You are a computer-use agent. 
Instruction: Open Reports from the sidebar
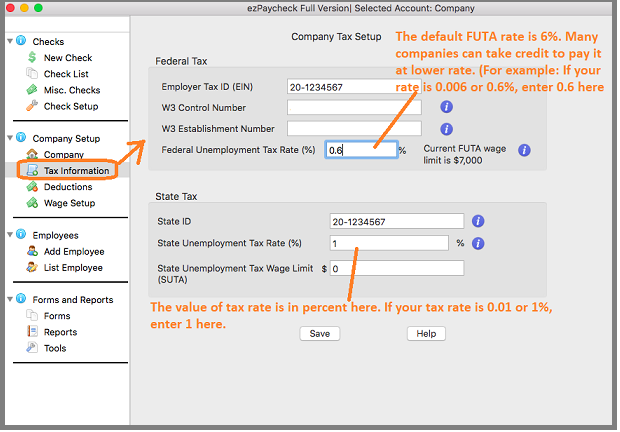click(60, 332)
